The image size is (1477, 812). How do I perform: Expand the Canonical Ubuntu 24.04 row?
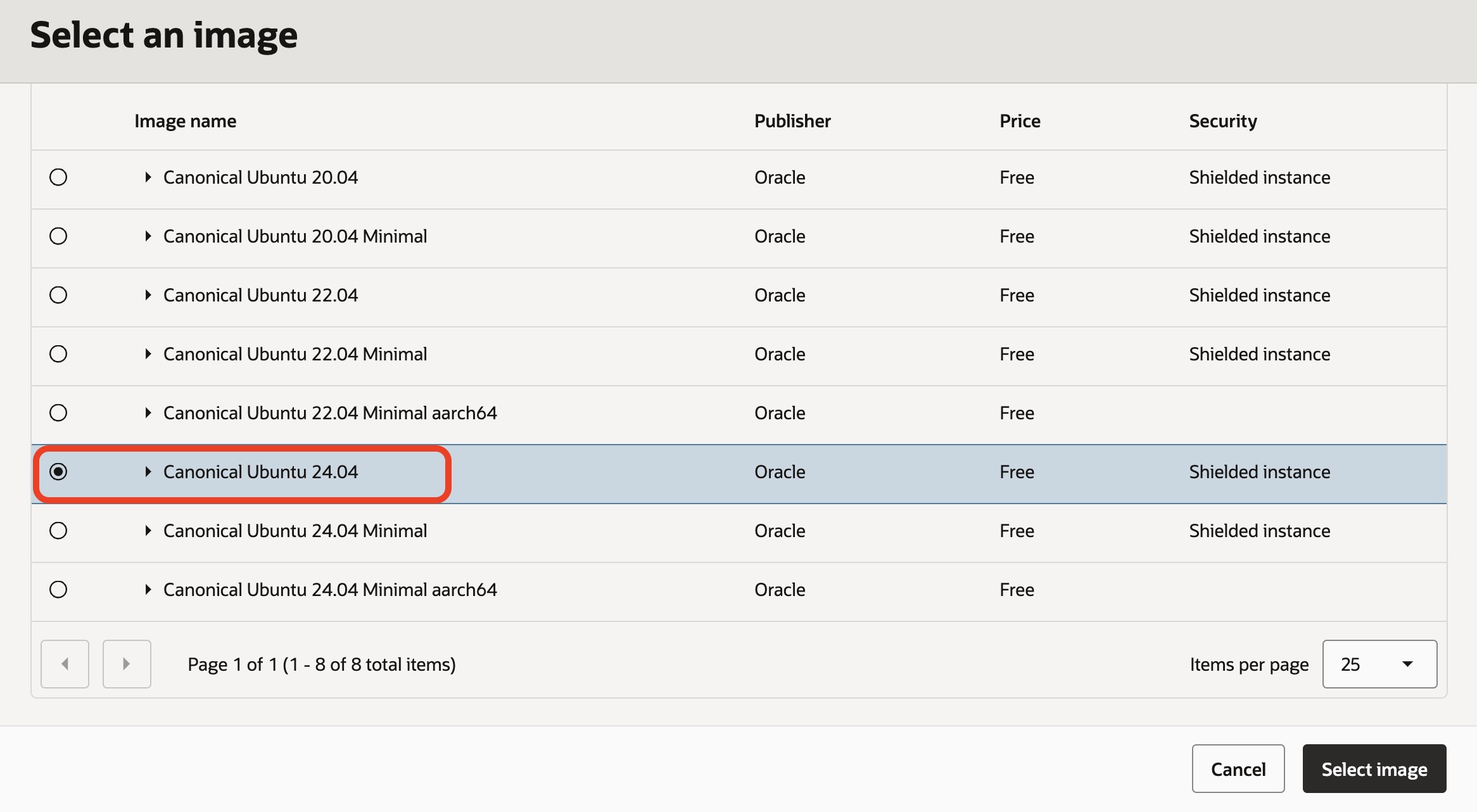click(x=148, y=472)
